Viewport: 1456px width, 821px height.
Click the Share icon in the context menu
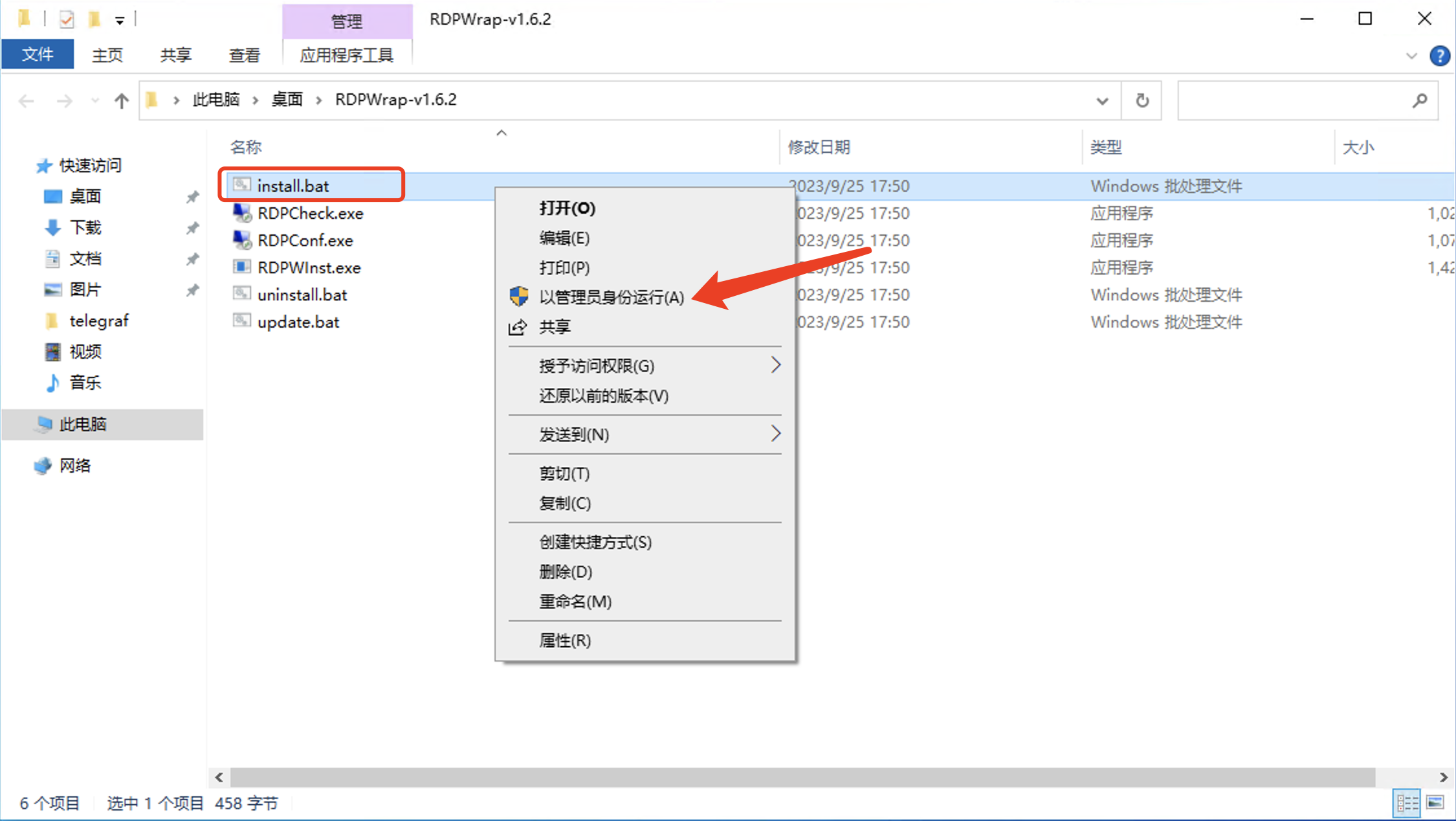point(517,328)
